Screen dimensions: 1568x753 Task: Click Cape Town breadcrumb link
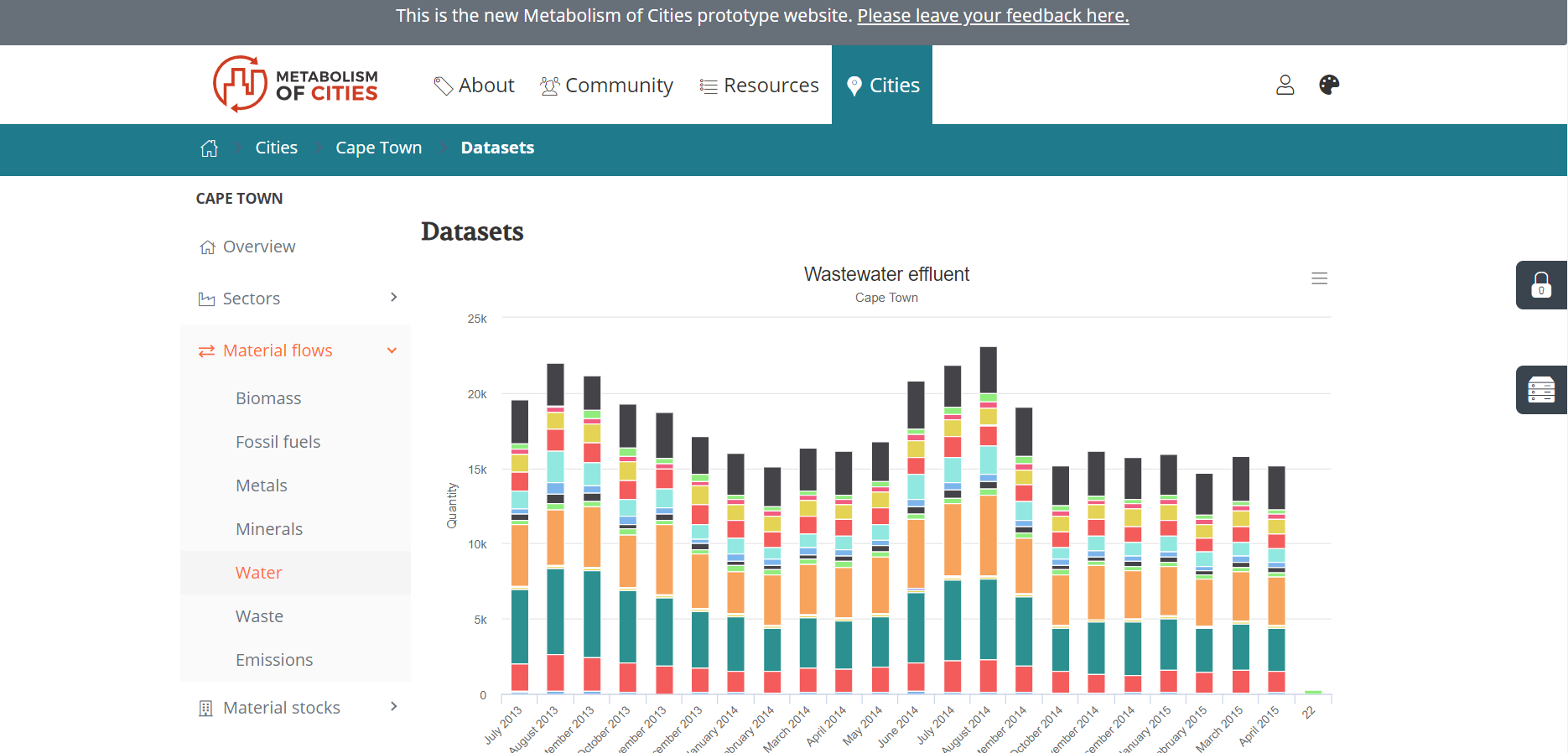click(379, 148)
